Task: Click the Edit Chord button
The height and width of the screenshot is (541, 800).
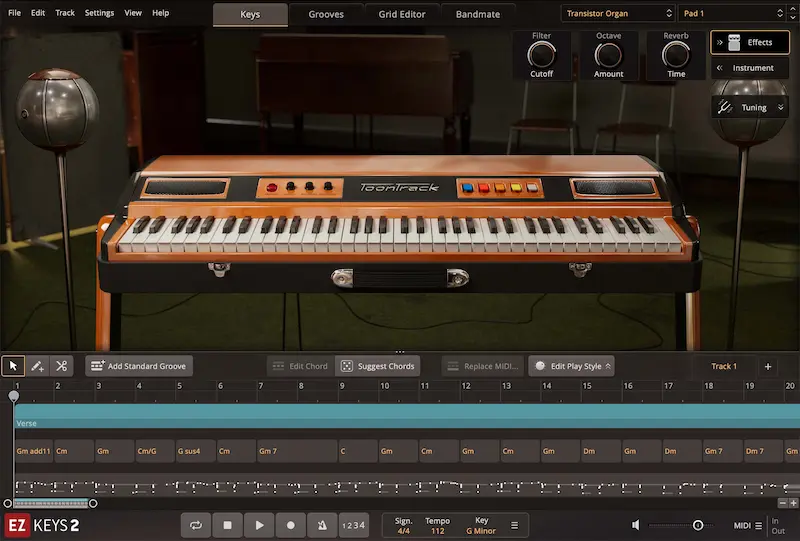Action: 301,366
